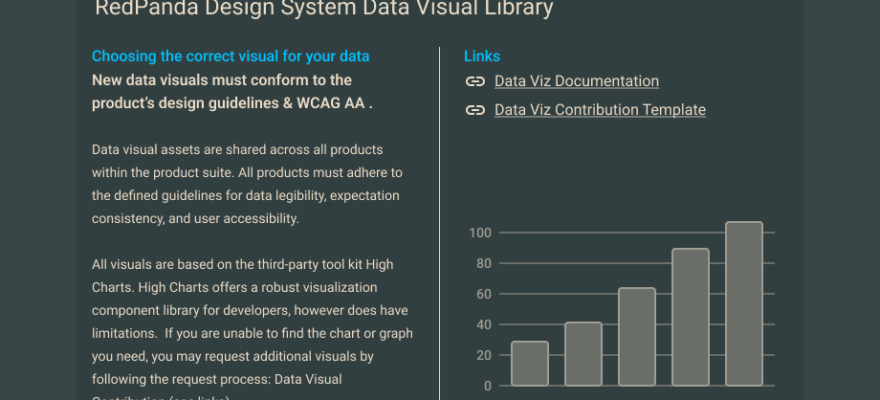Select the second bar in the bar chart
This screenshot has height=400, width=880.
(583, 354)
